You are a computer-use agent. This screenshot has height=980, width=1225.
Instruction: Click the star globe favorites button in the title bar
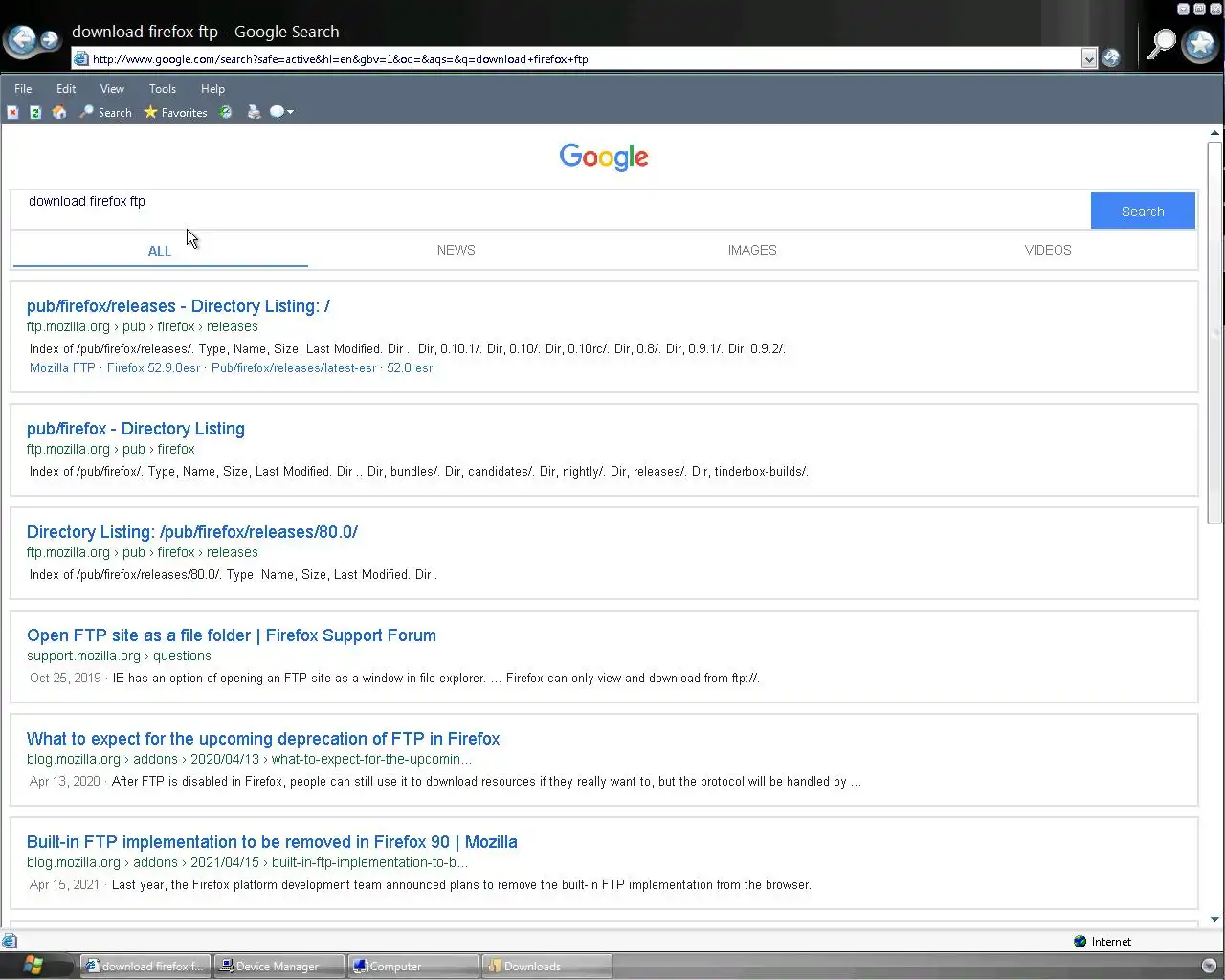[1199, 44]
